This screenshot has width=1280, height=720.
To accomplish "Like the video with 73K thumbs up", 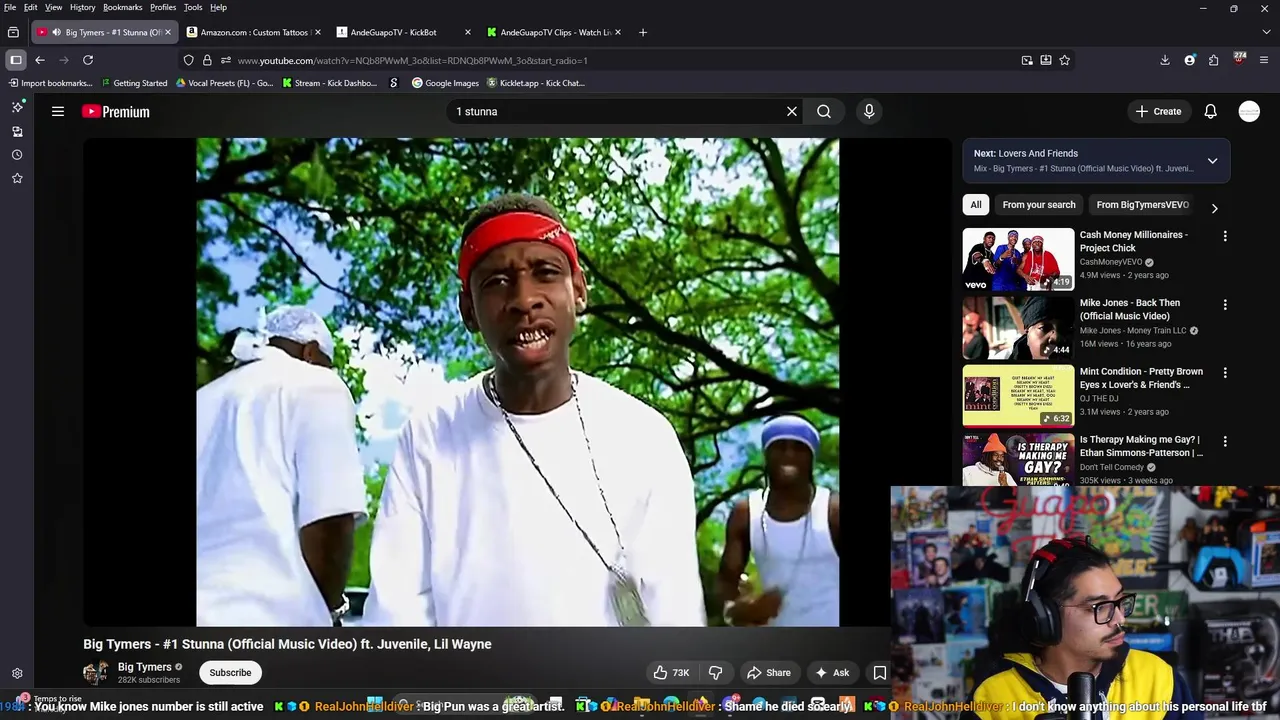I will (x=672, y=673).
